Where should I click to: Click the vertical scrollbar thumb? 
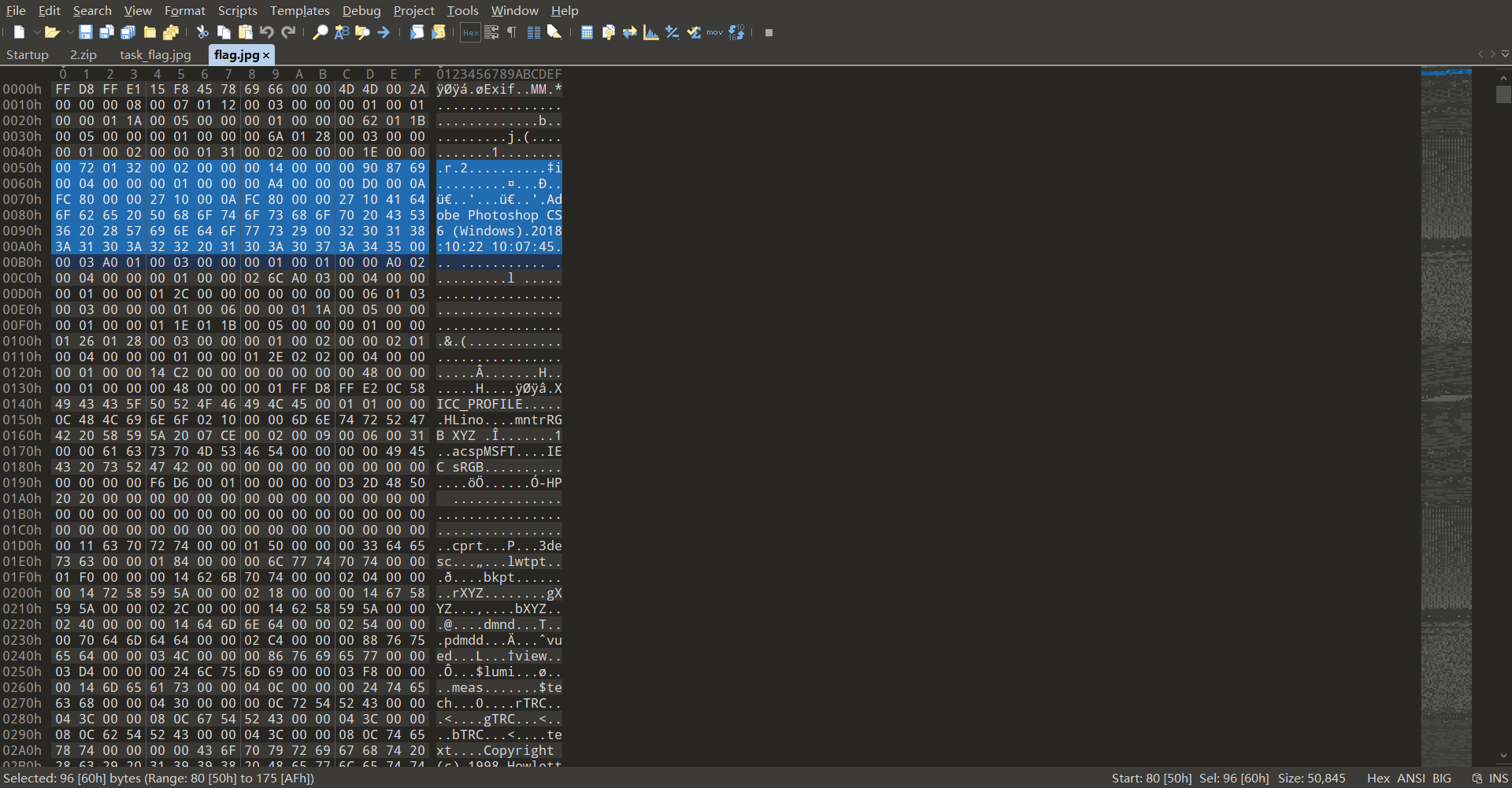1503,94
